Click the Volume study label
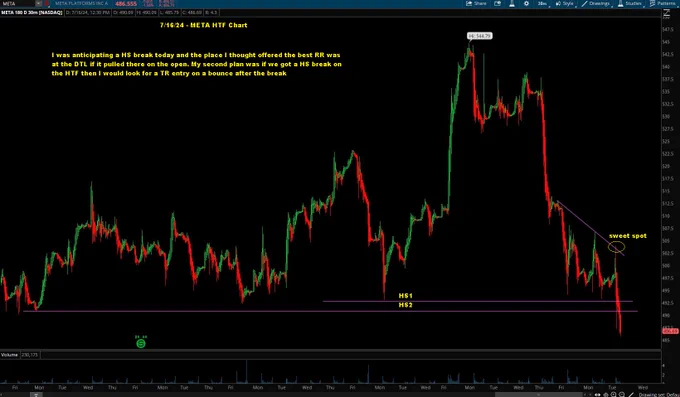The image size is (680, 397). click(x=9, y=355)
